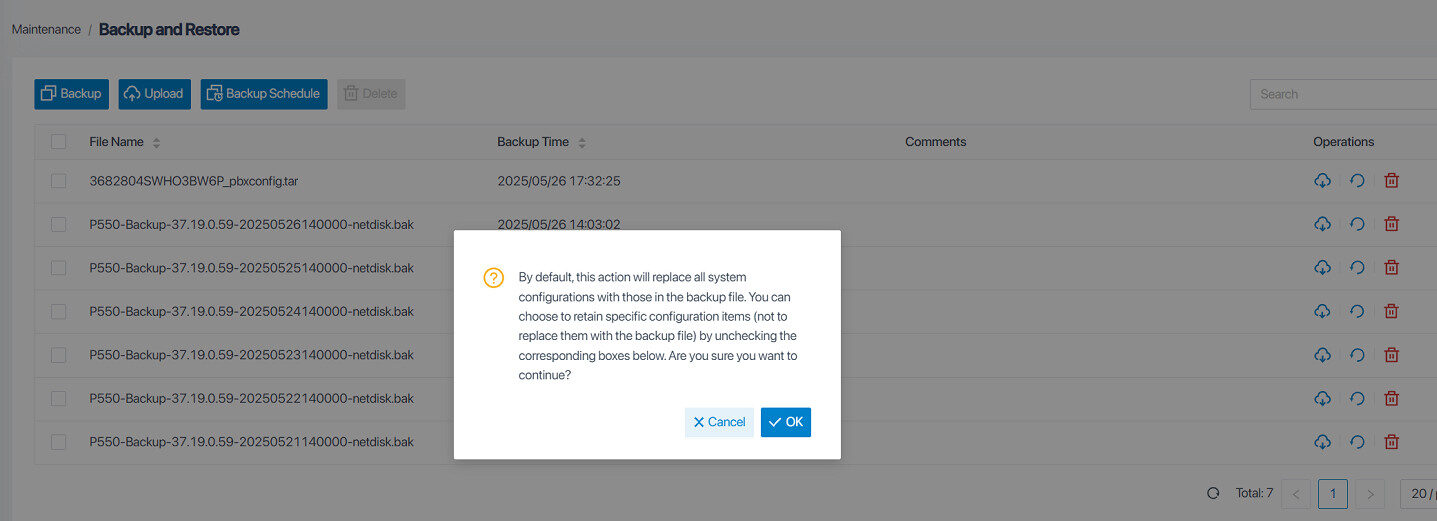The width and height of the screenshot is (1437, 521).
Task: Delete the 3682804SWHO3BW6P_pbxconfig.tar backup
Action: 1391,181
